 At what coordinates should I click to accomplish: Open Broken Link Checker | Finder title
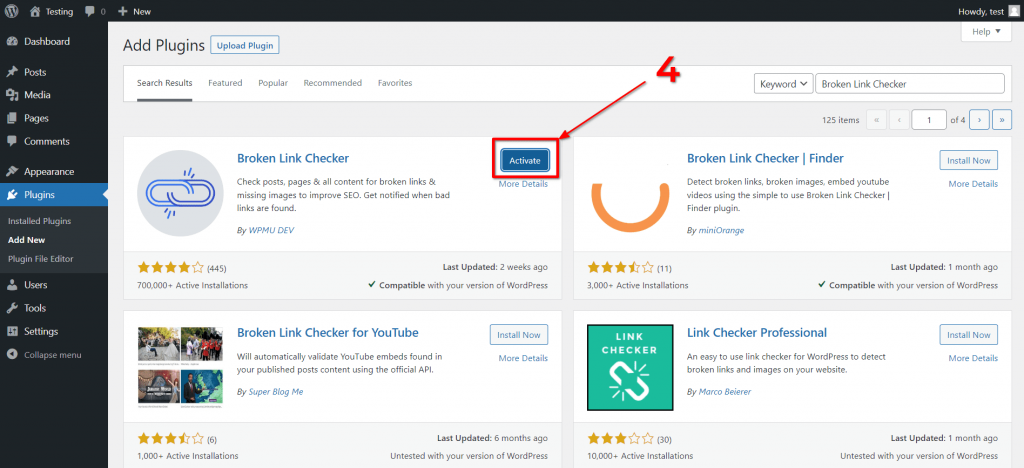tap(765, 158)
